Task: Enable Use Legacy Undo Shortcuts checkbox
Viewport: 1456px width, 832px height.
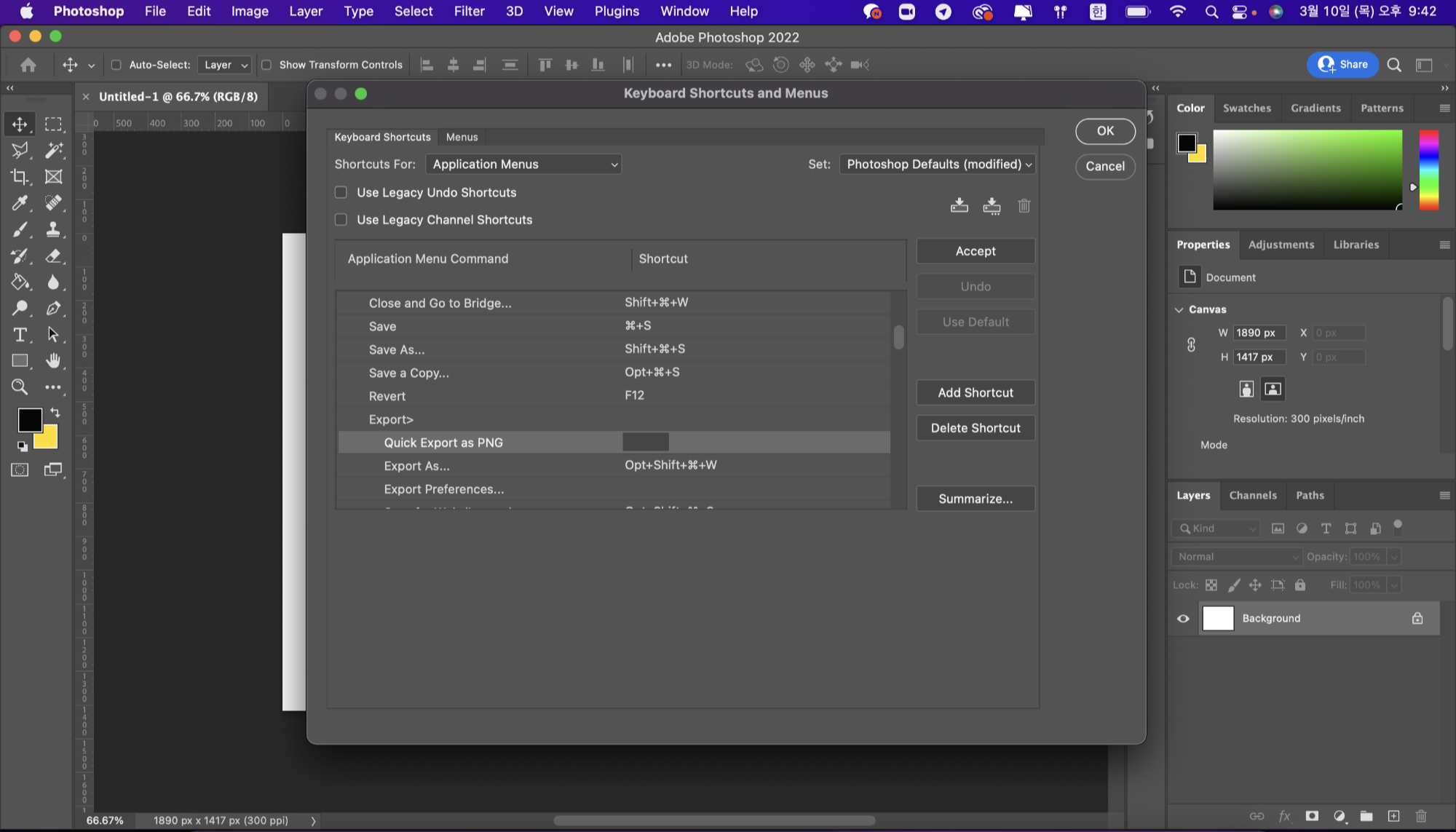Action: pyautogui.click(x=341, y=192)
